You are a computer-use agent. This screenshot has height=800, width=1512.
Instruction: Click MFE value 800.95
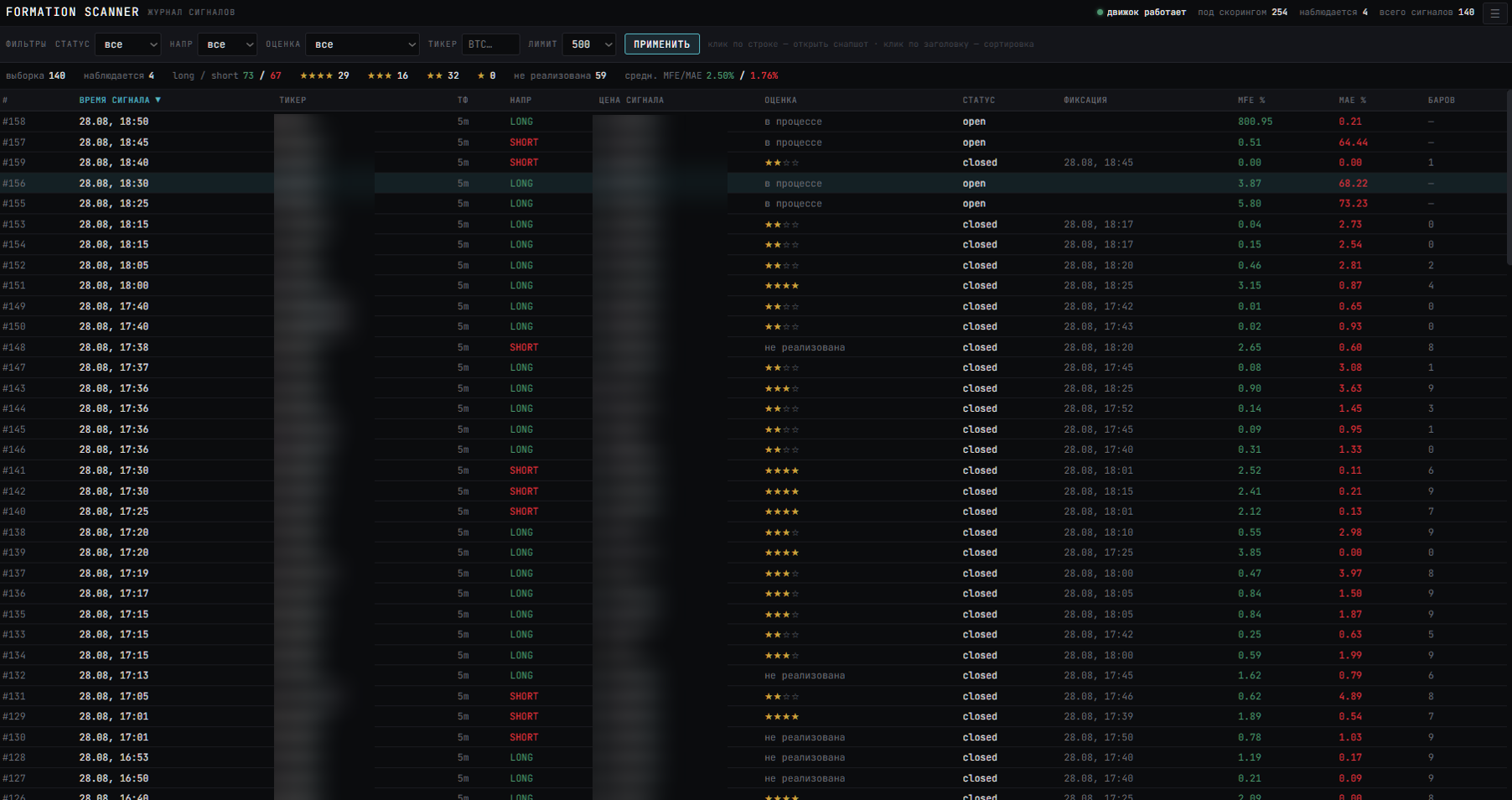click(x=1255, y=122)
